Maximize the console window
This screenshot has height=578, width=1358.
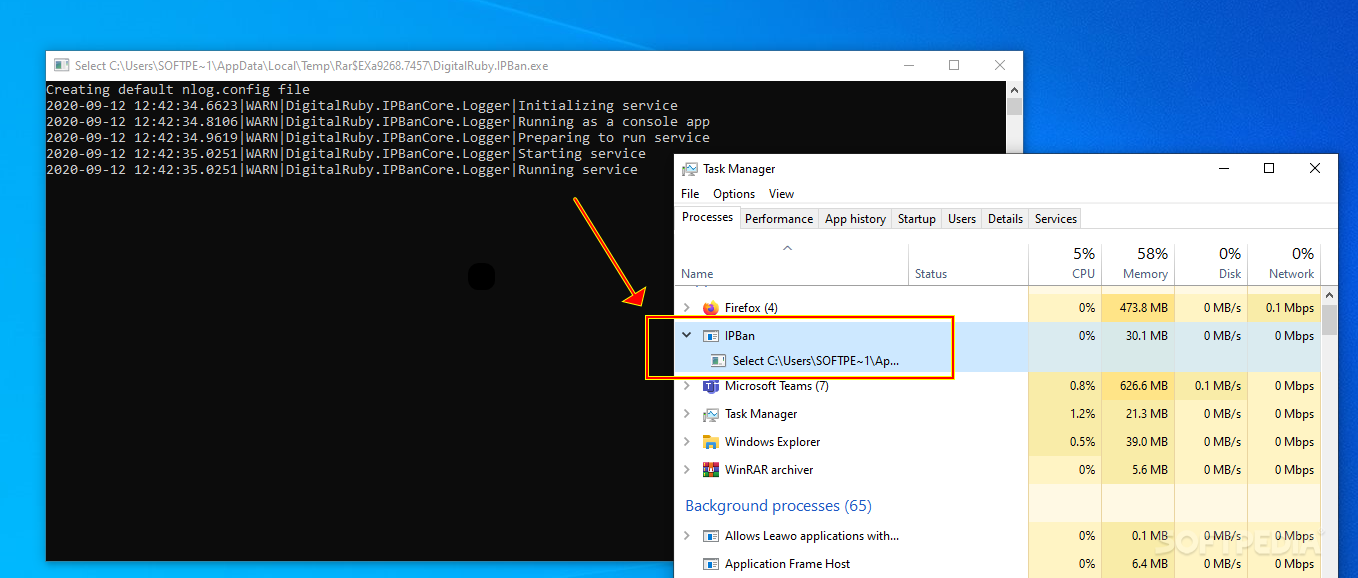click(954, 65)
